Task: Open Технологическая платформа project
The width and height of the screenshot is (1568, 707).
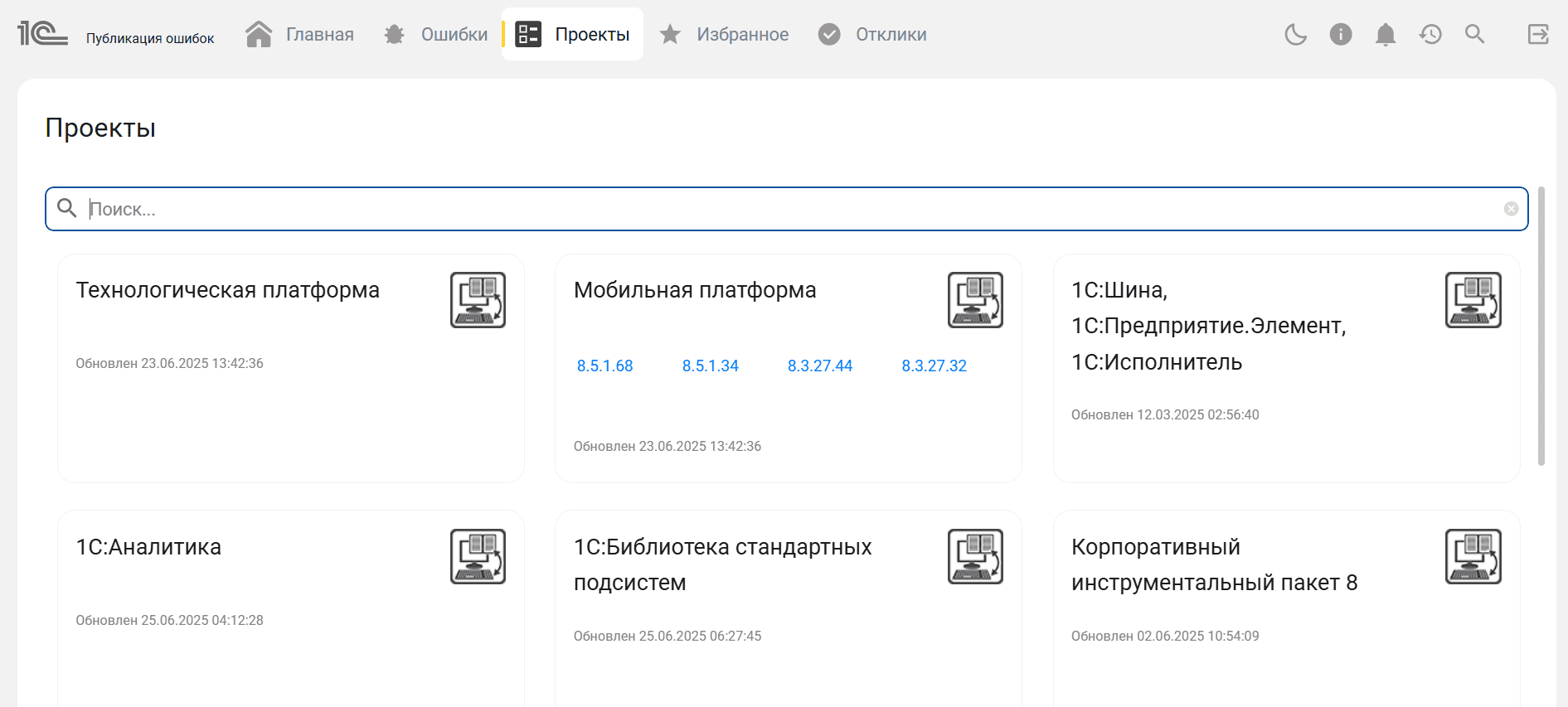Action: (227, 290)
